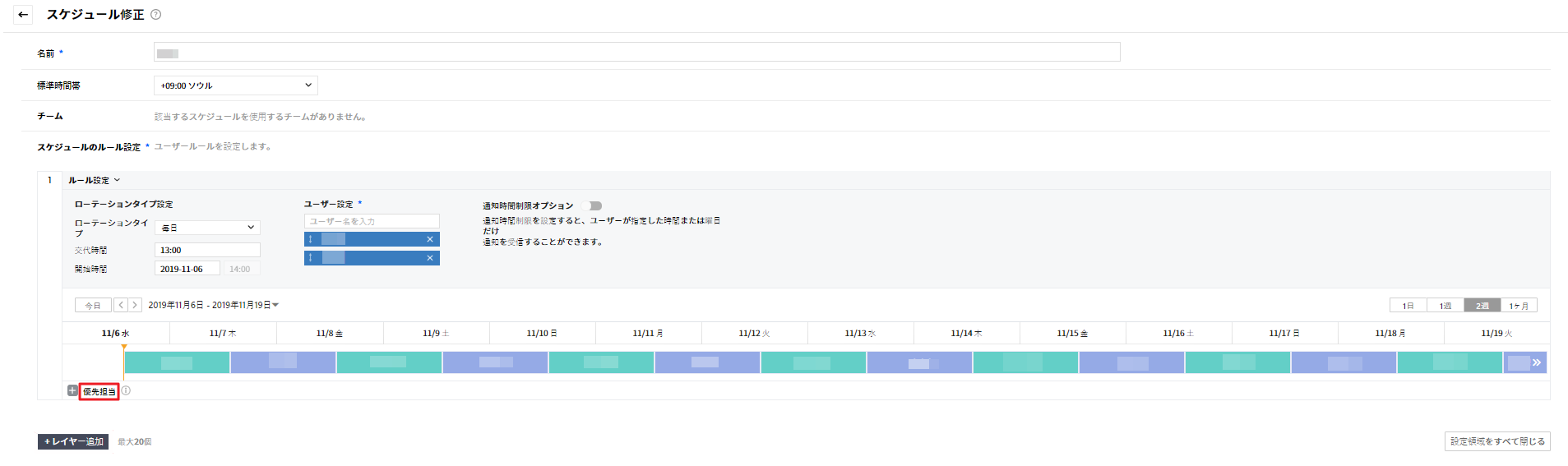
Task: Click the plus icon beside 優先担当
Action: 72,391
